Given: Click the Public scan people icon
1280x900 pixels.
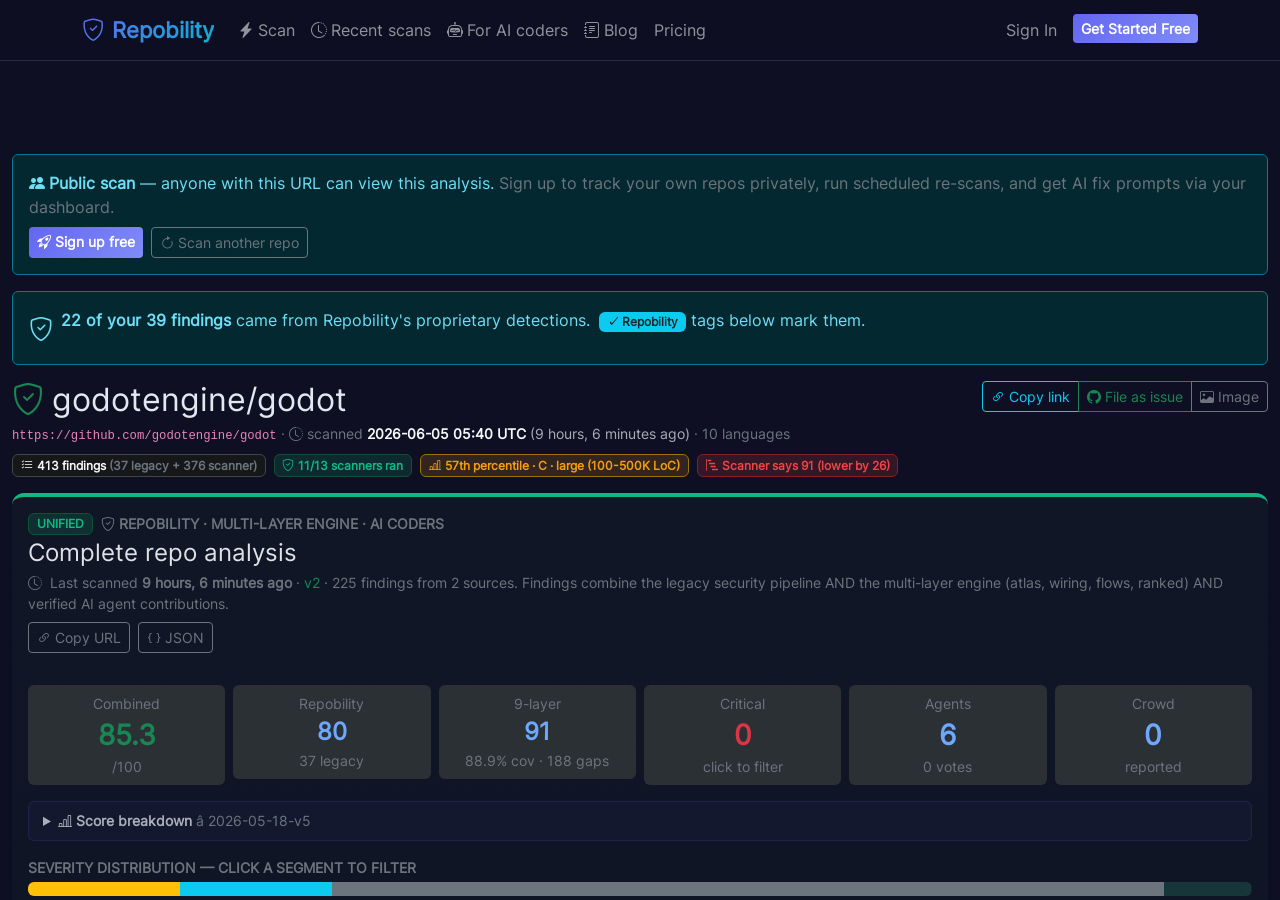Looking at the screenshot, I should [37, 183].
